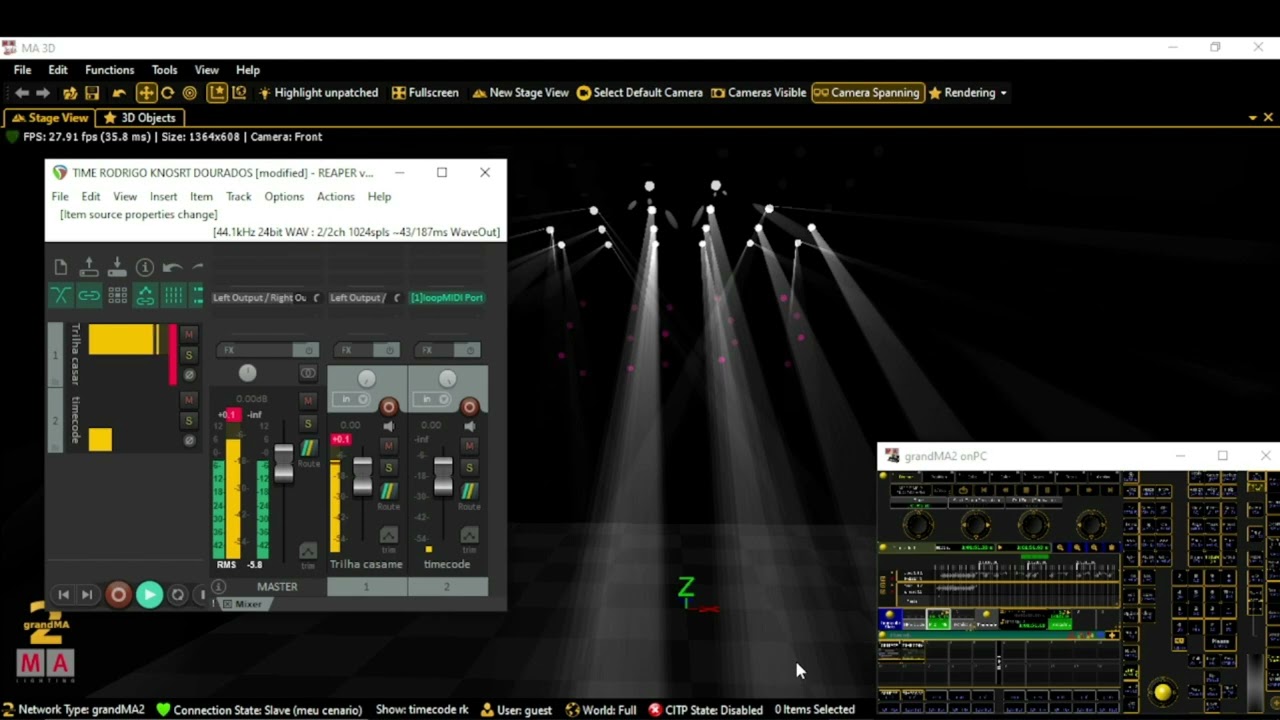Solo the MASTER mixer channel
Image resolution: width=1280 pixels, height=720 pixels.
[x=308, y=424]
